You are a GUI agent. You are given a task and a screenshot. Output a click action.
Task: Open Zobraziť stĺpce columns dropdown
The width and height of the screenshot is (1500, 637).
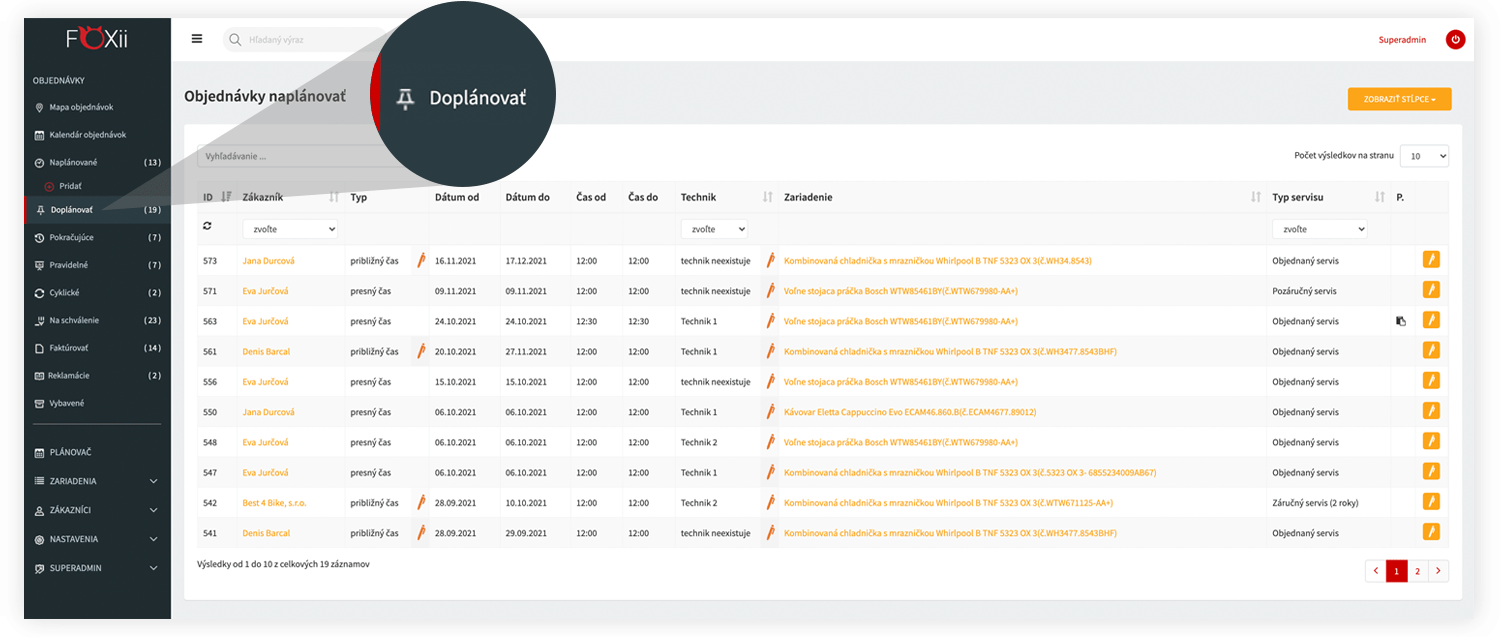tap(1399, 99)
